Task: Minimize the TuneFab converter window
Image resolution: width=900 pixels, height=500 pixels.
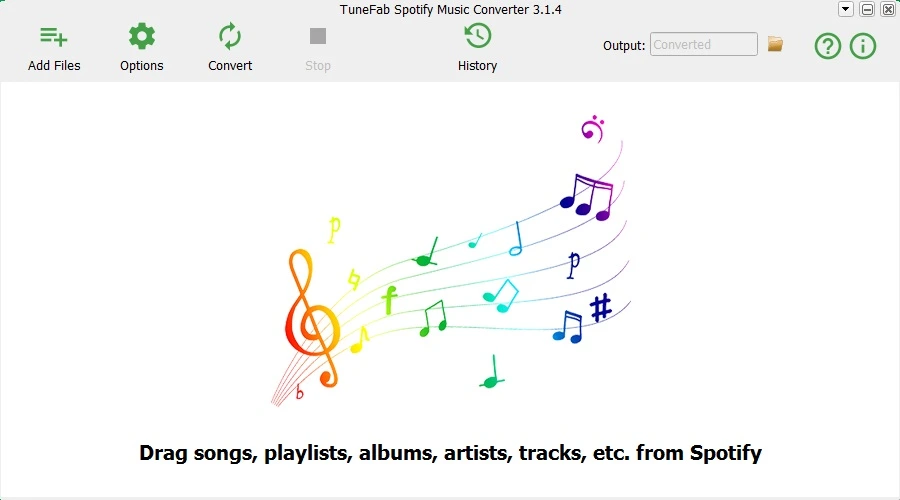Action: click(867, 9)
